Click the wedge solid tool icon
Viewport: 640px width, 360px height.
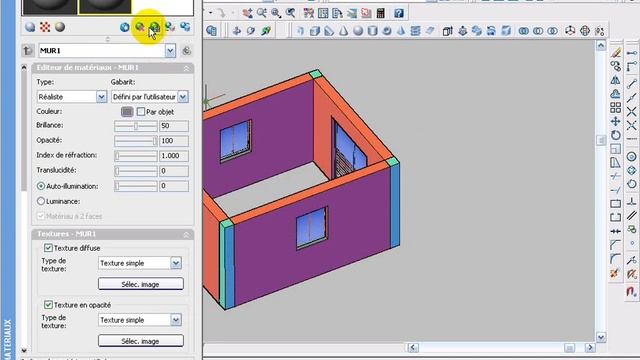(329, 31)
